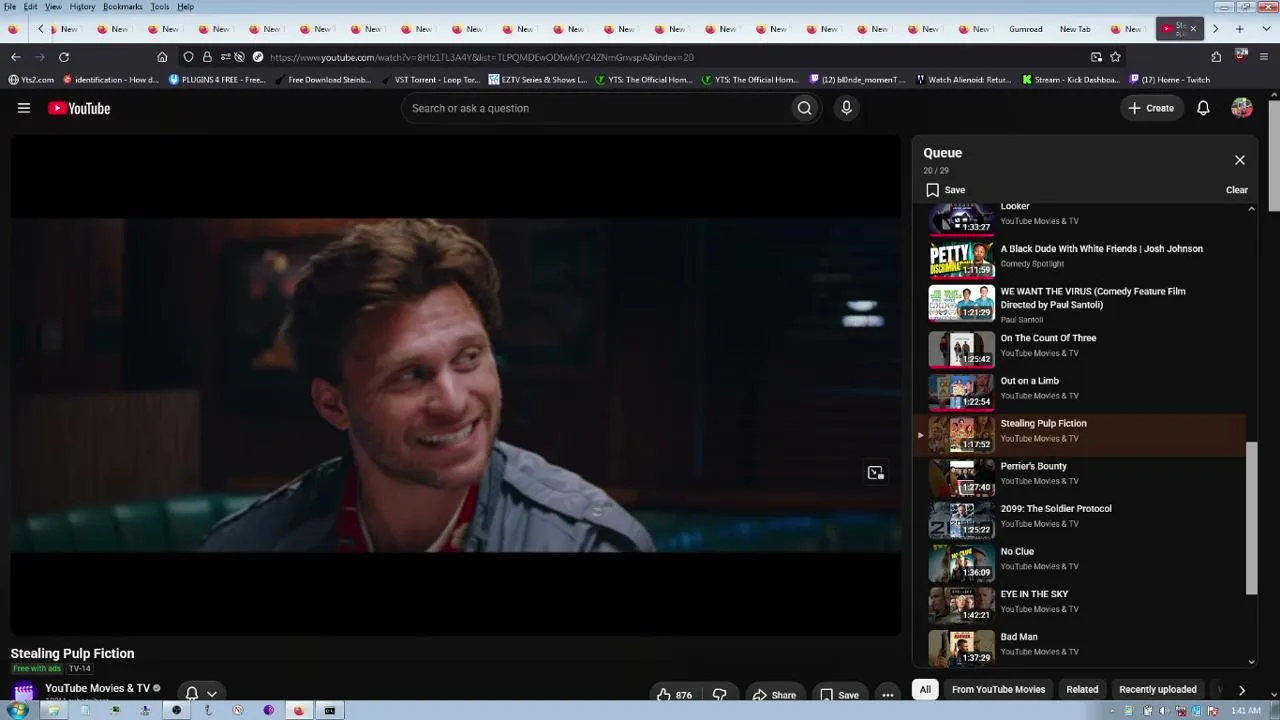Open YouTube notifications bell
This screenshot has height=720, width=1280.
coord(1203,108)
